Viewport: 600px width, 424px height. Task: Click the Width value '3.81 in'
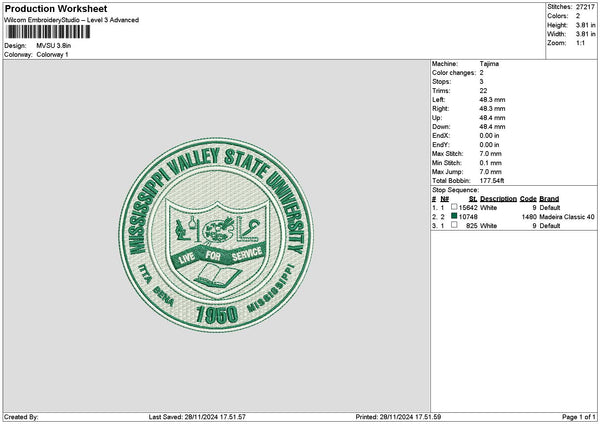click(585, 34)
